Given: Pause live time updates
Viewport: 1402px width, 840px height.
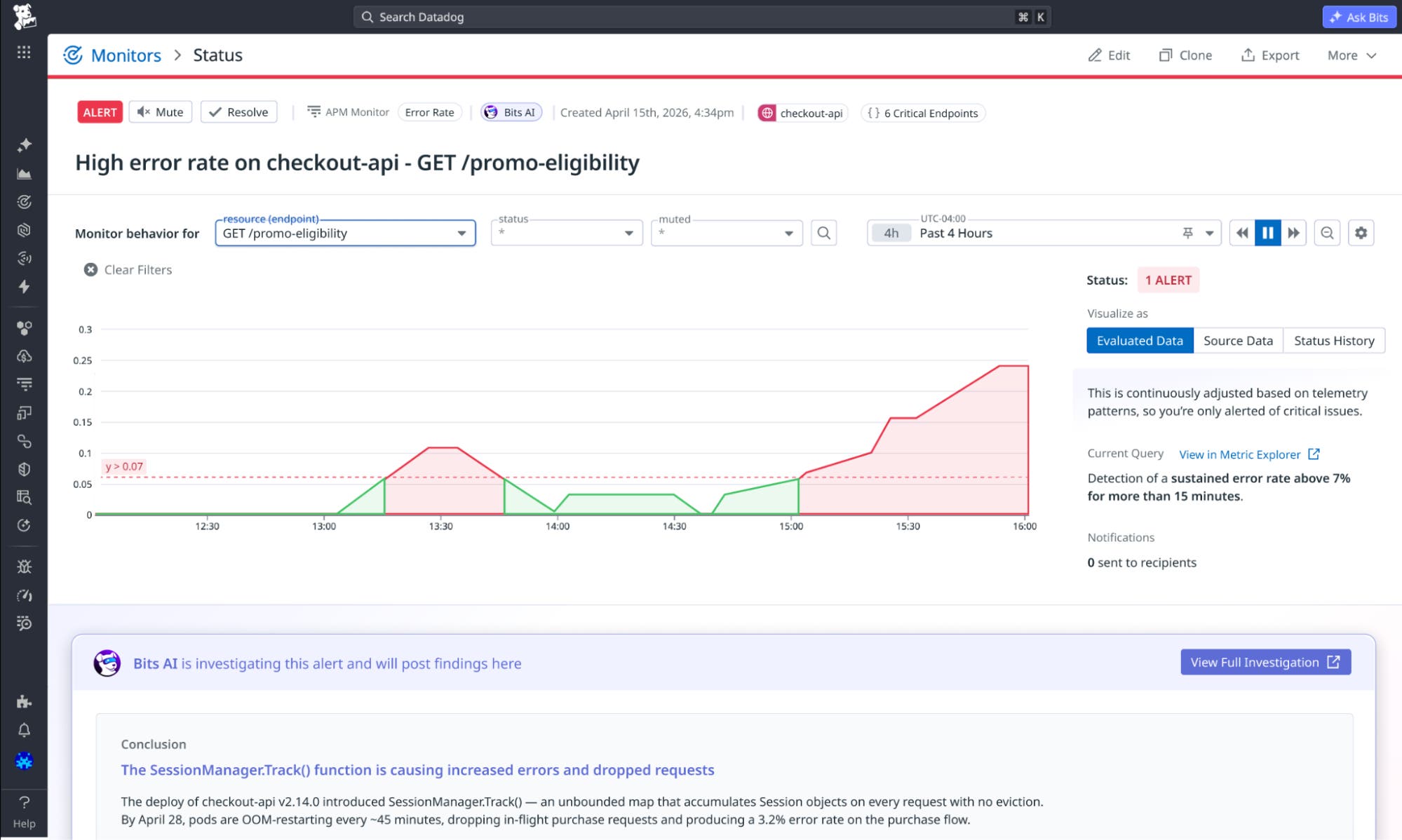Looking at the screenshot, I should (x=1268, y=233).
